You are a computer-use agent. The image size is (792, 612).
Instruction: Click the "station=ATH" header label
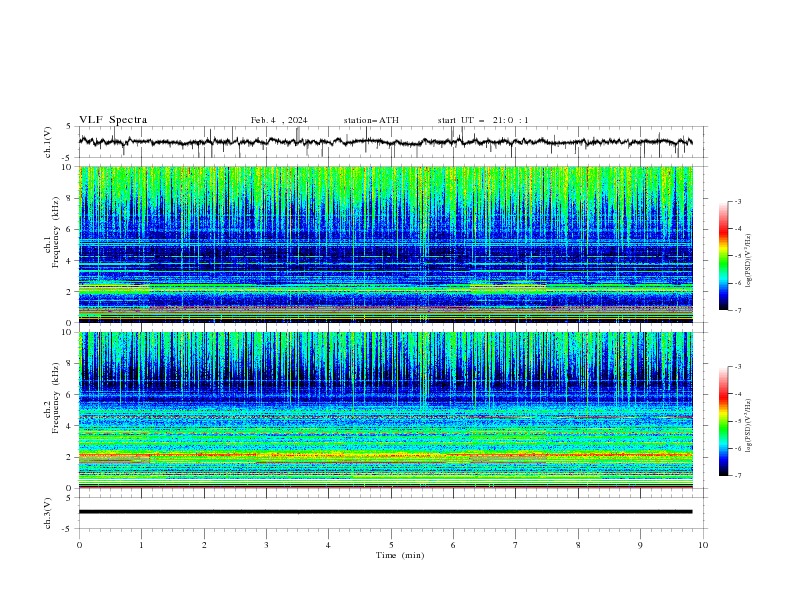click(371, 120)
